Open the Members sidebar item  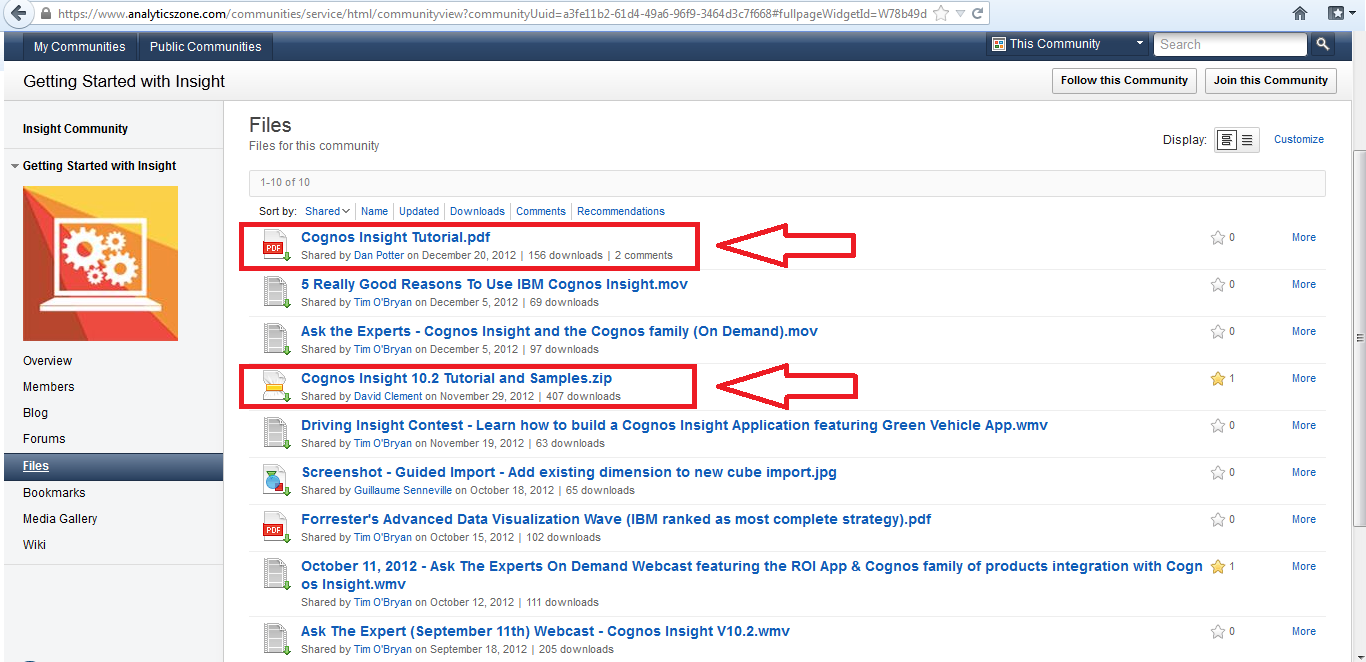(49, 387)
